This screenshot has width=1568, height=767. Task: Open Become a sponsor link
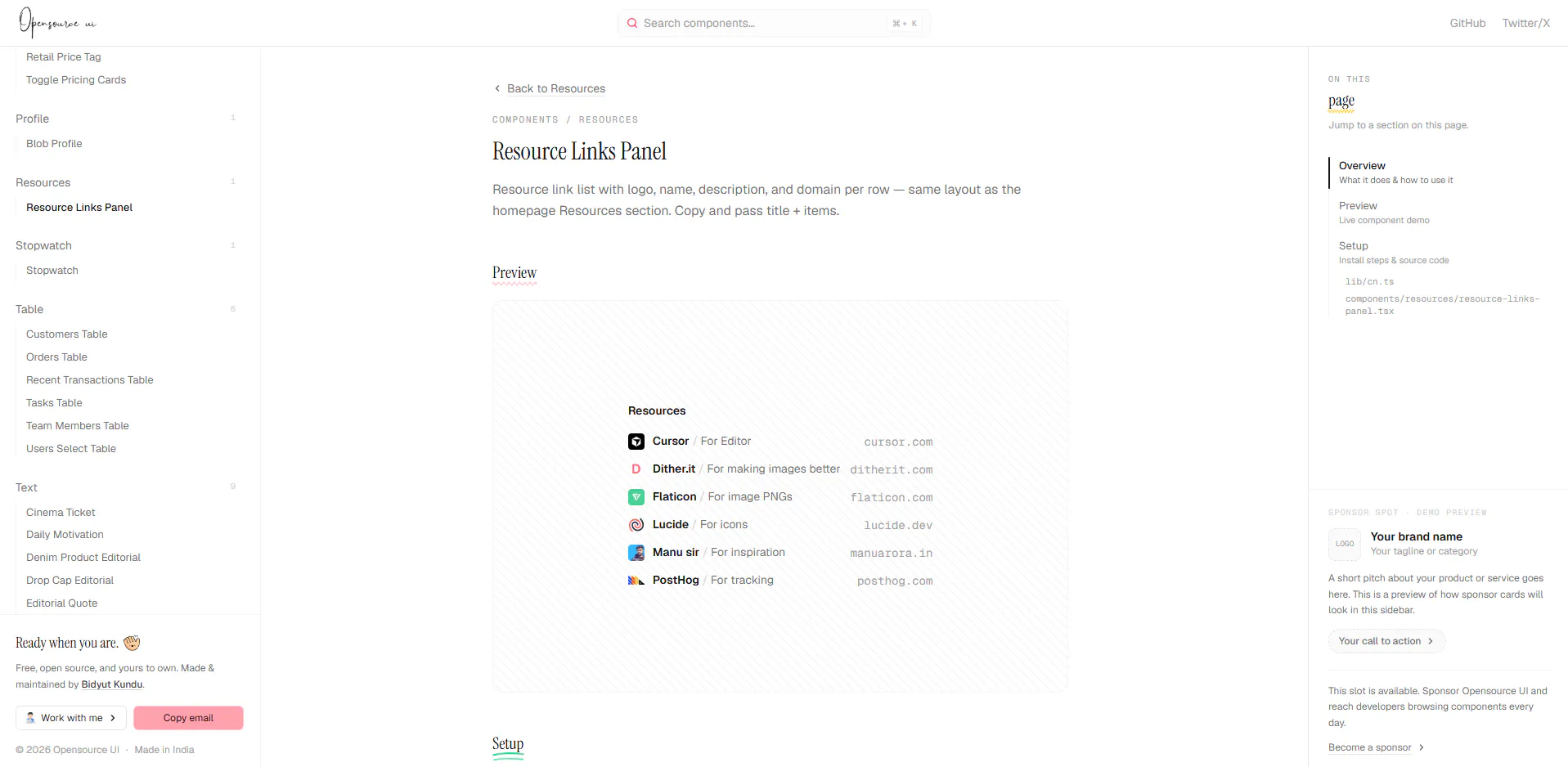[1376, 747]
